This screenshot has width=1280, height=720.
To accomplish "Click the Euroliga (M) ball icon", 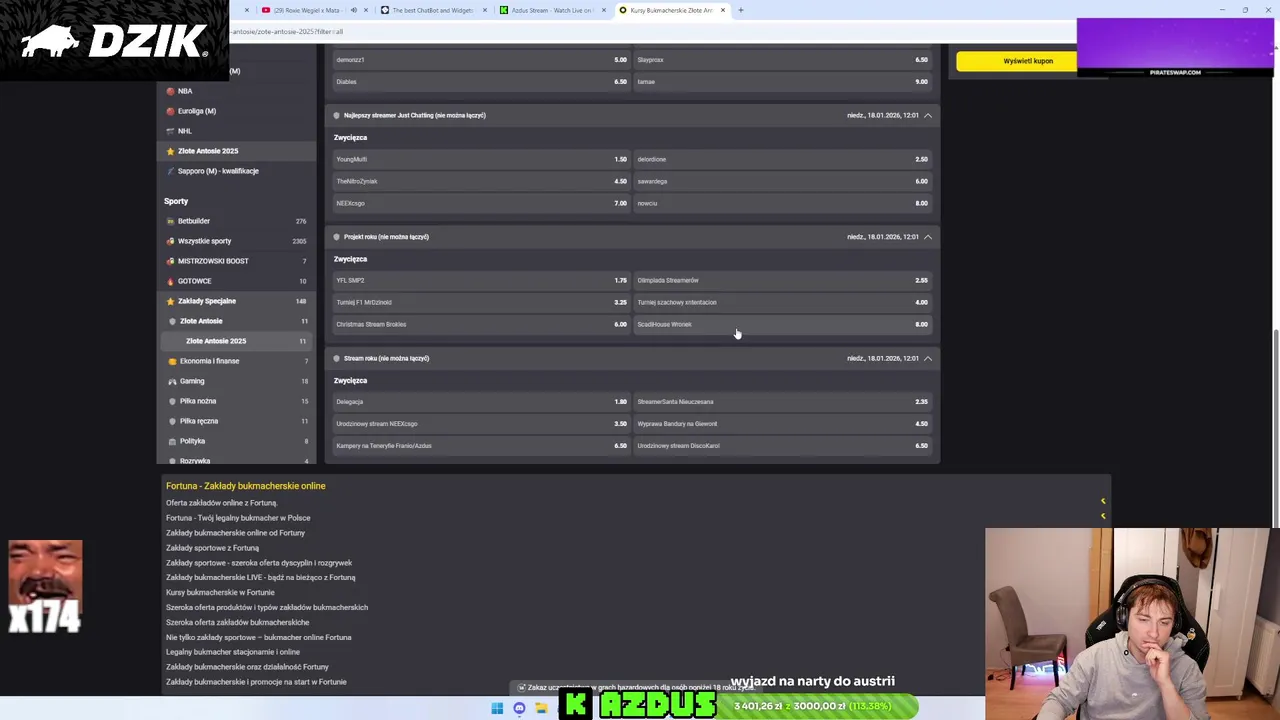I will [x=170, y=111].
